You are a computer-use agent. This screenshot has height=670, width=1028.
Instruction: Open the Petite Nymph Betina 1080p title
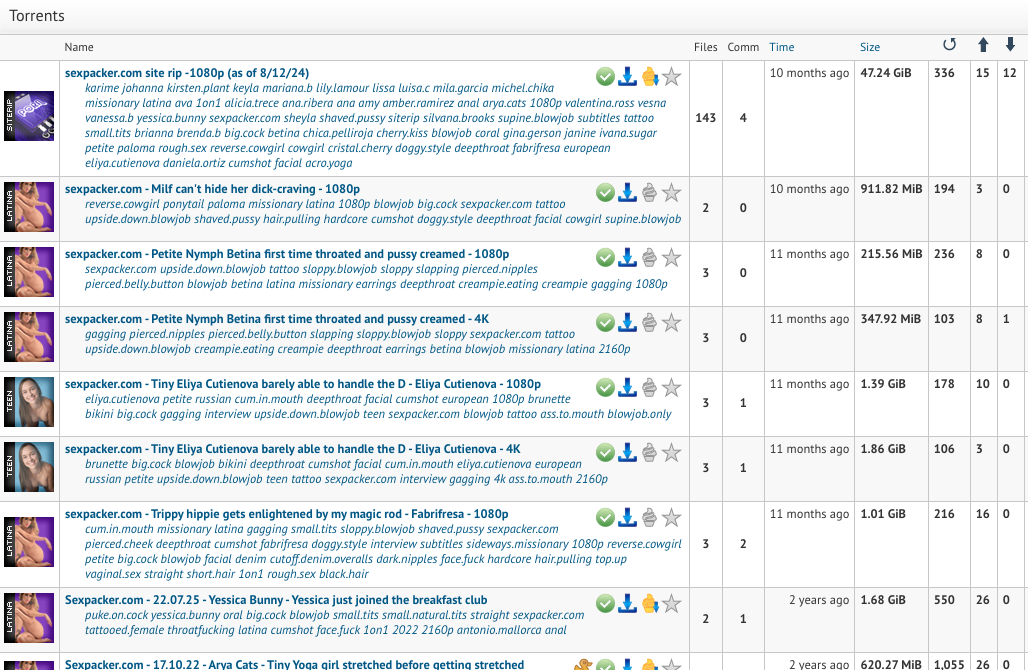[x=287, y=254]
